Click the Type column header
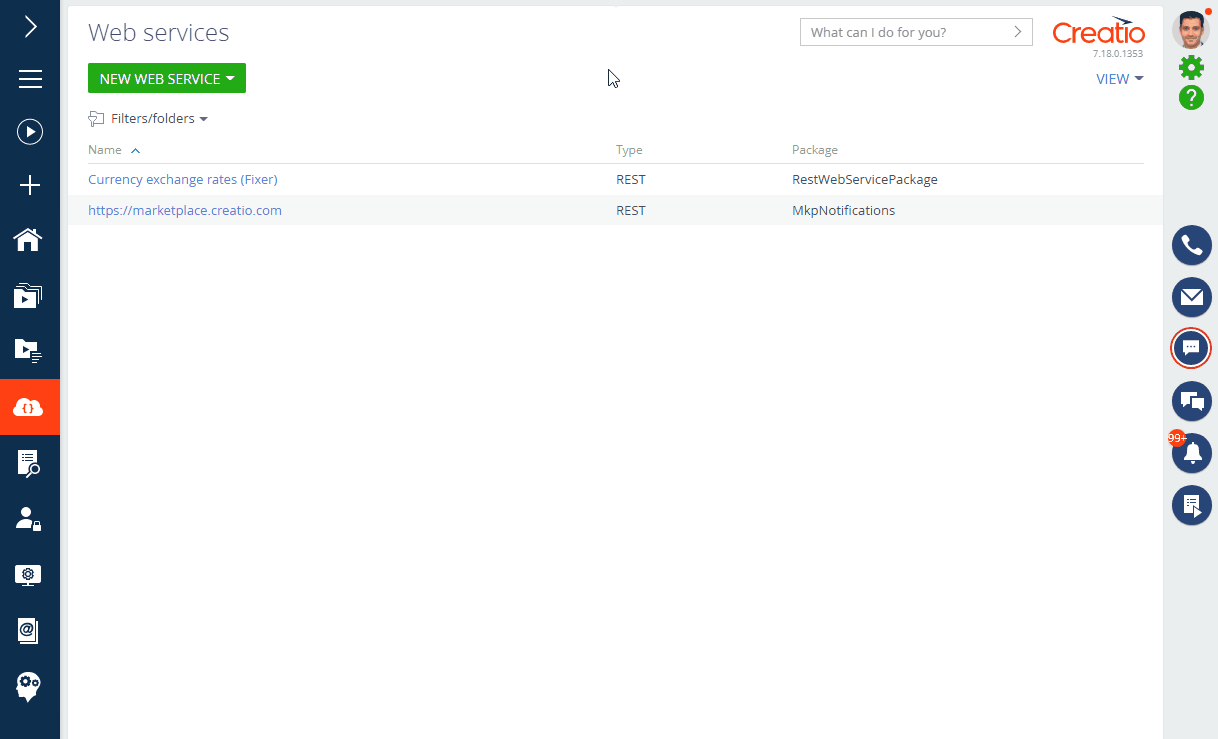 pyautogui.click(x=629, y=150)
